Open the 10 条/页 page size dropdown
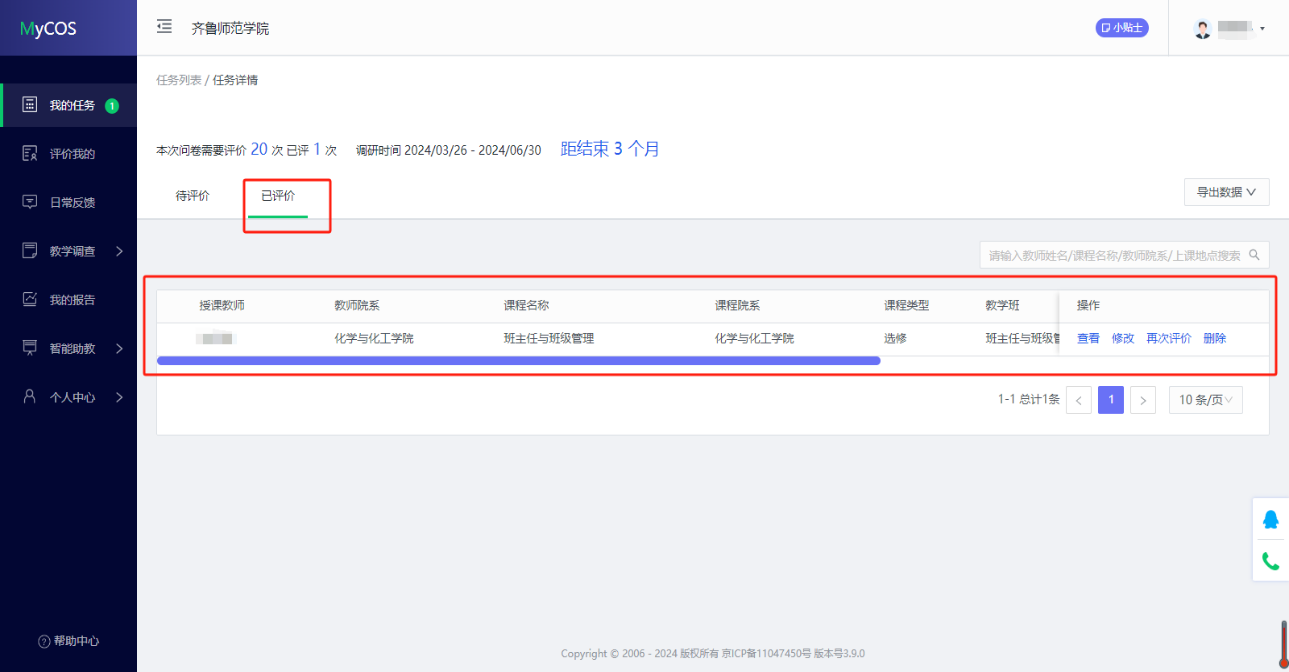 [x=1205, y=400]
